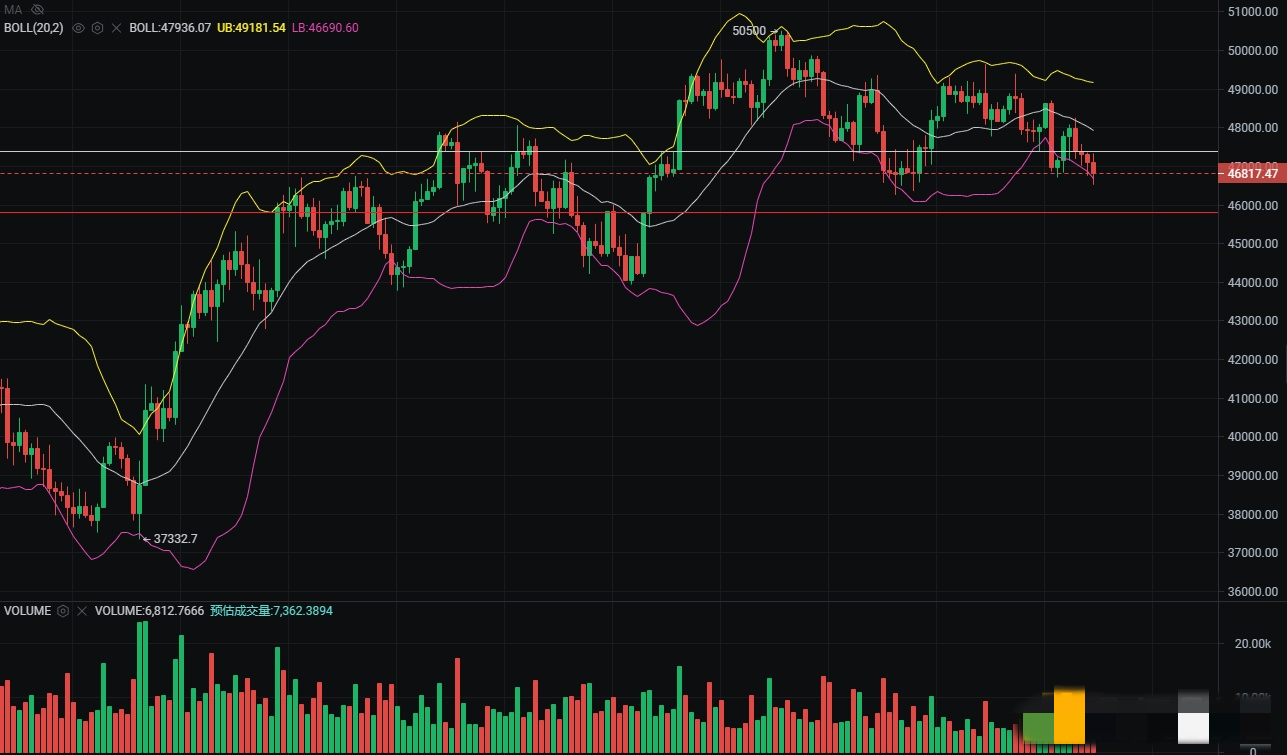Open VOLUME indicator settings hexagon icon
Screen dimensions: 1287x755
[63, 610]
